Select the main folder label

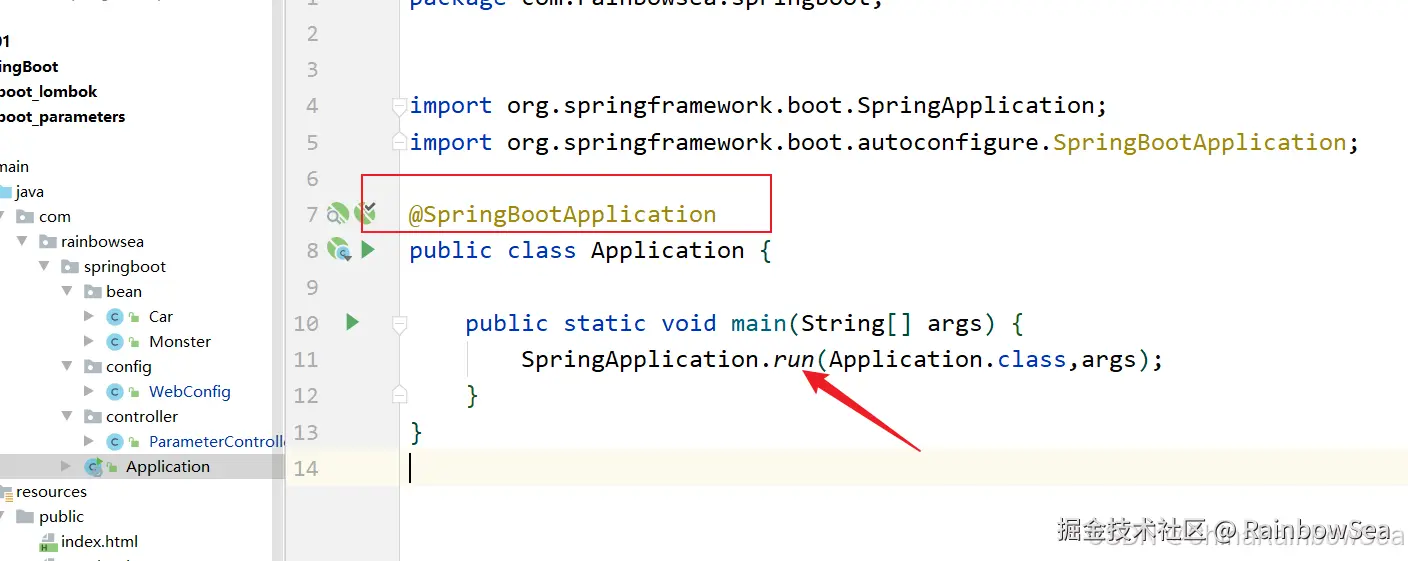click(14, 167)
